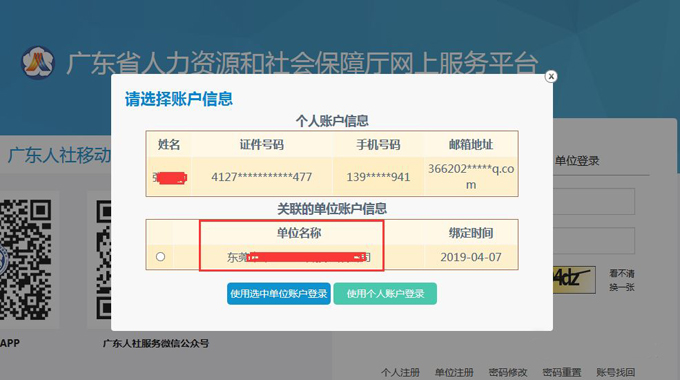The image size is (680, 380).
Task: Click the 手机号码 column header
Action: [x=378, y=144]
